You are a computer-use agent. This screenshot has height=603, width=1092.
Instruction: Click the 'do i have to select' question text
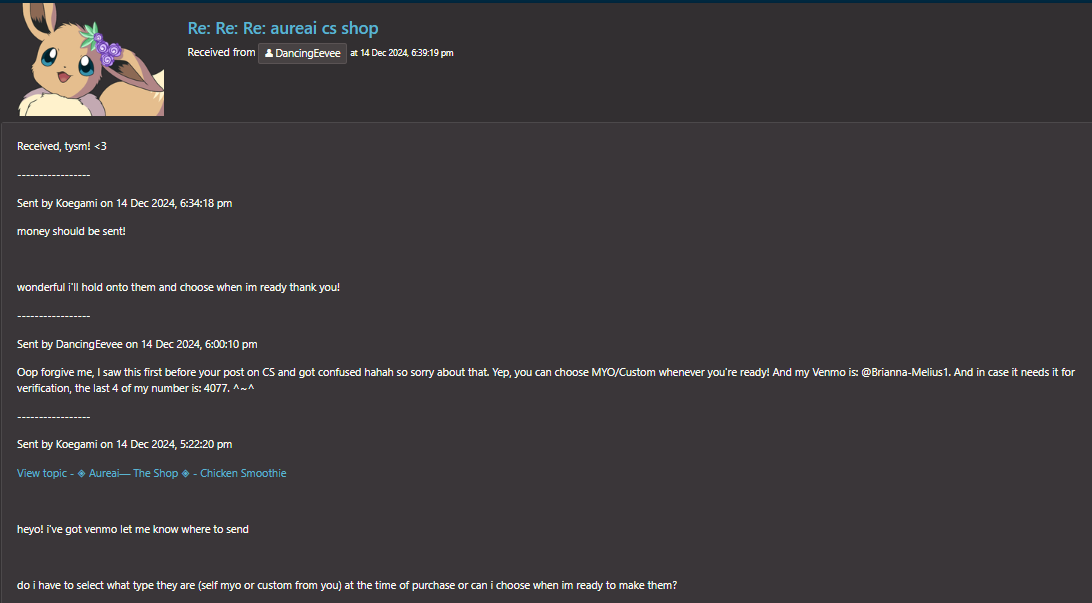[x=347, y=585]
